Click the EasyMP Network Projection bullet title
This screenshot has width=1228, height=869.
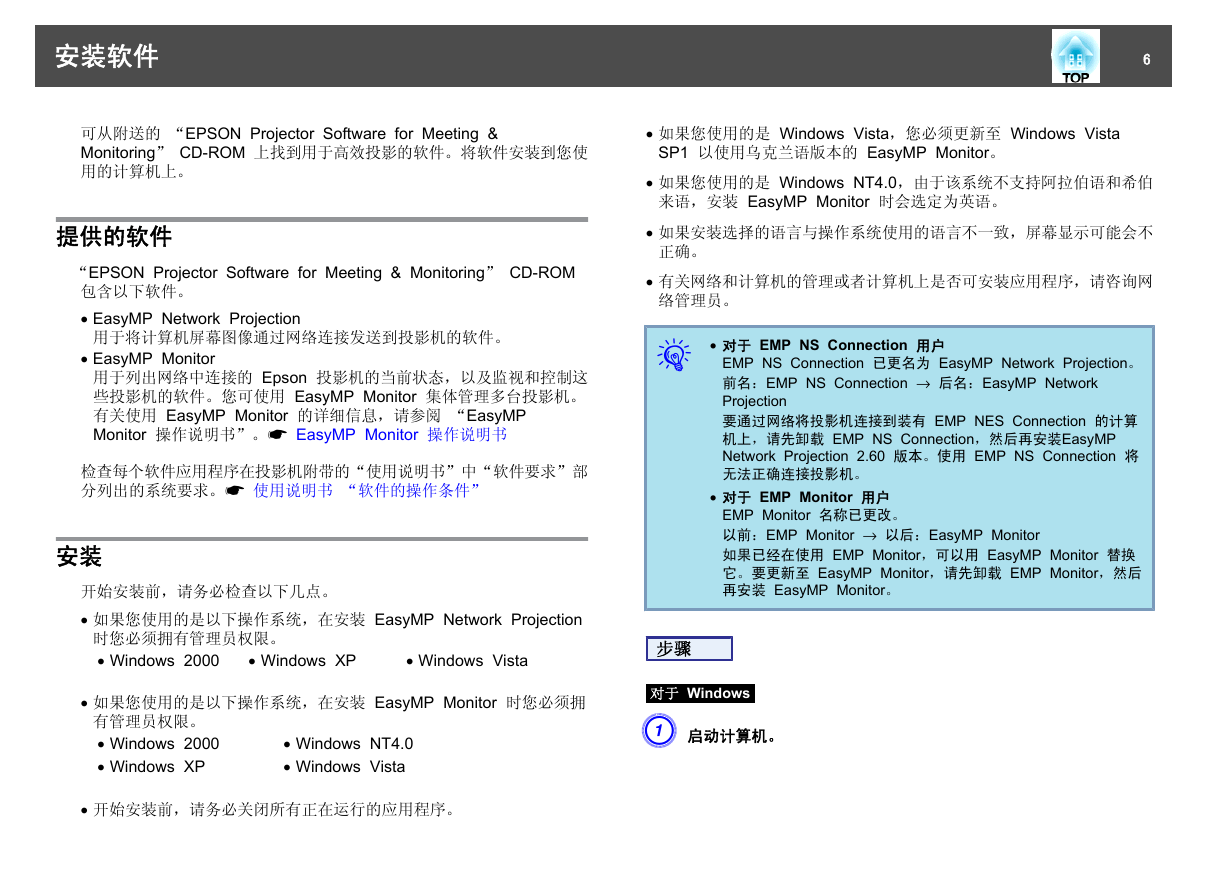[x=197, y=319]
